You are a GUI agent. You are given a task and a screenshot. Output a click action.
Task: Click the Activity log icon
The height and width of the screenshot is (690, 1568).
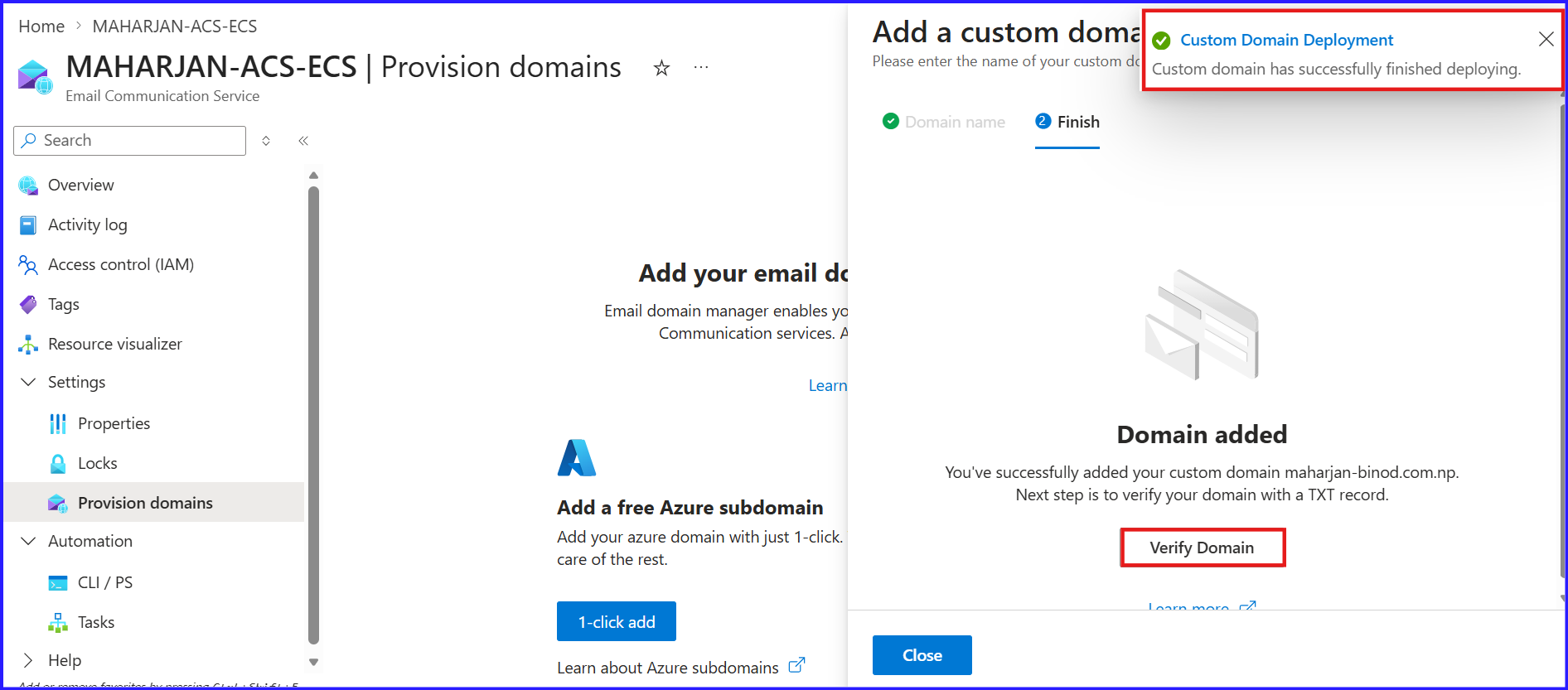tap(28, 225)
